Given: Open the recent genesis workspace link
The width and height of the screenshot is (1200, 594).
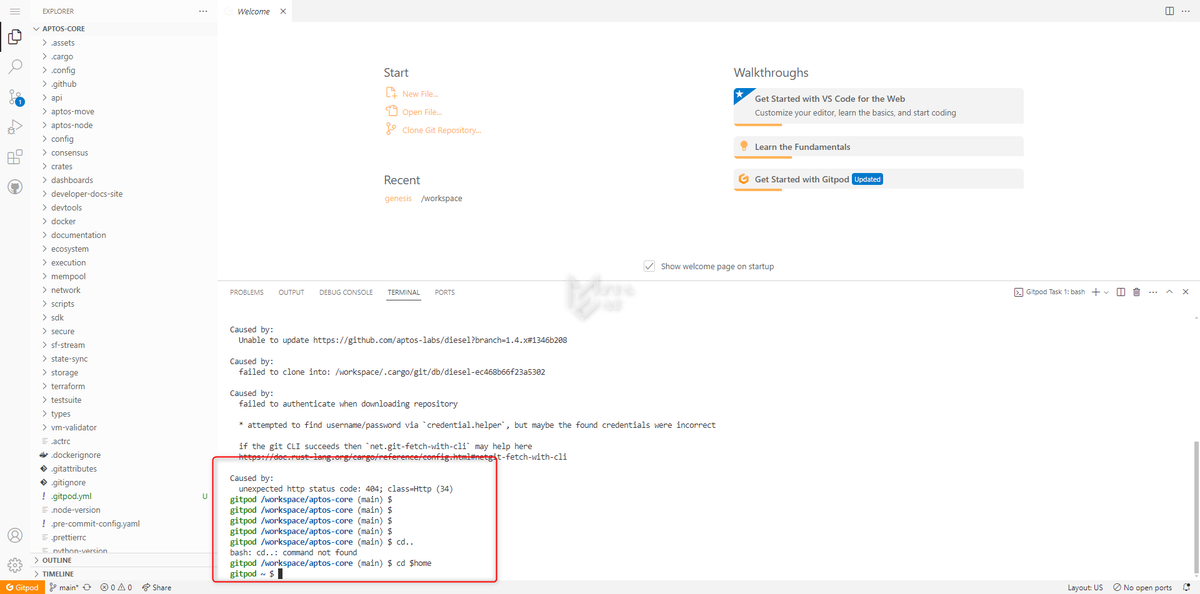Looking at the screenshot, I should tap(398, 198).
